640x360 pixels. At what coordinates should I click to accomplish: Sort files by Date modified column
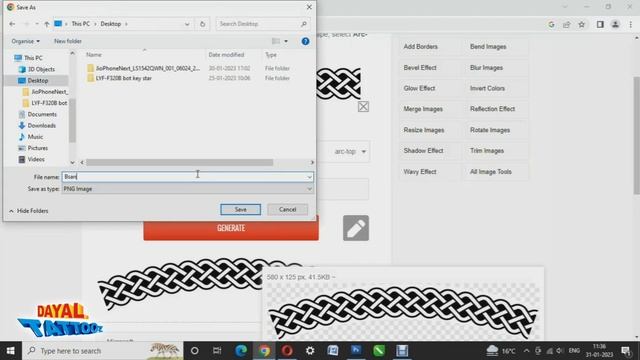226,55
